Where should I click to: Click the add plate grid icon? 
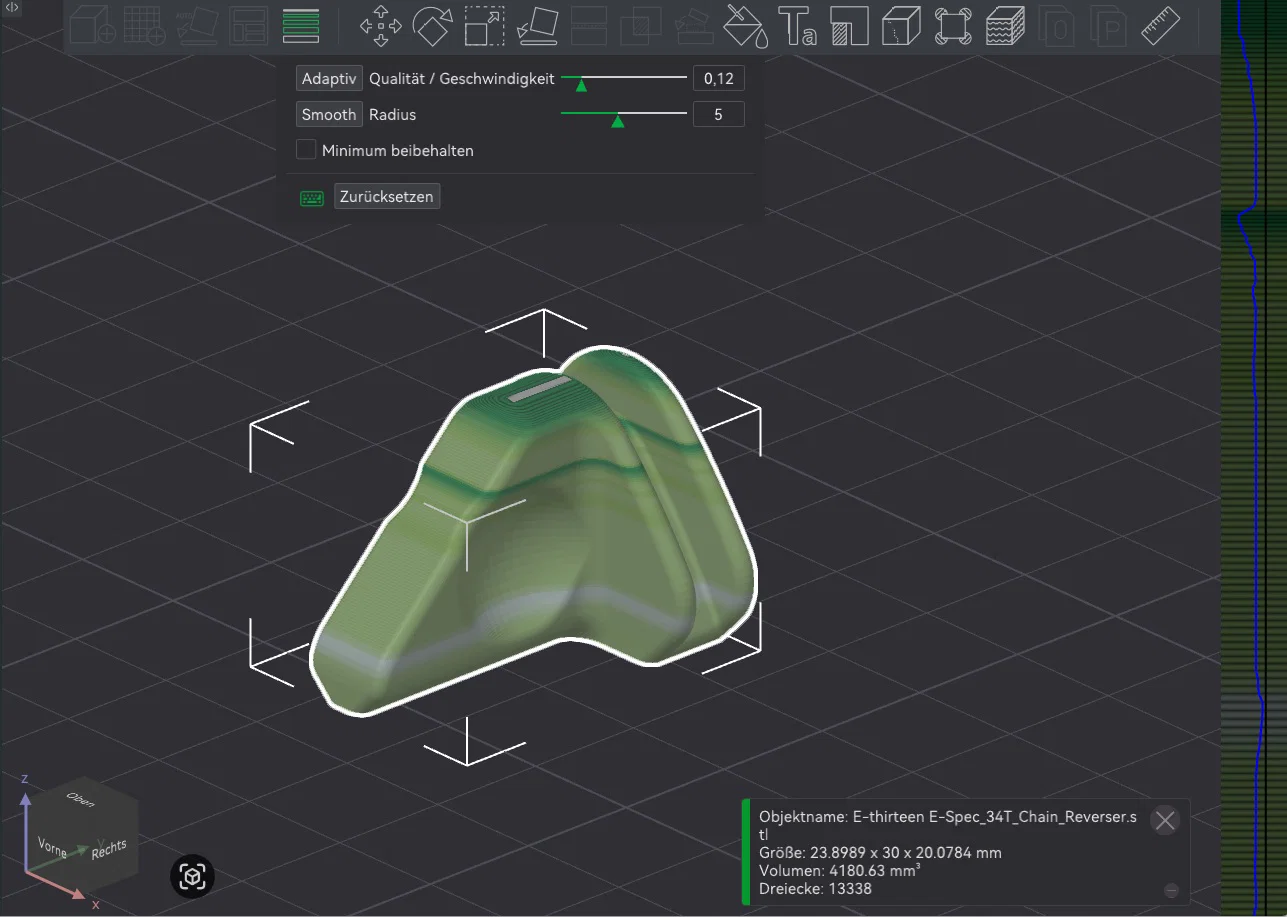(x=144, y=26)
